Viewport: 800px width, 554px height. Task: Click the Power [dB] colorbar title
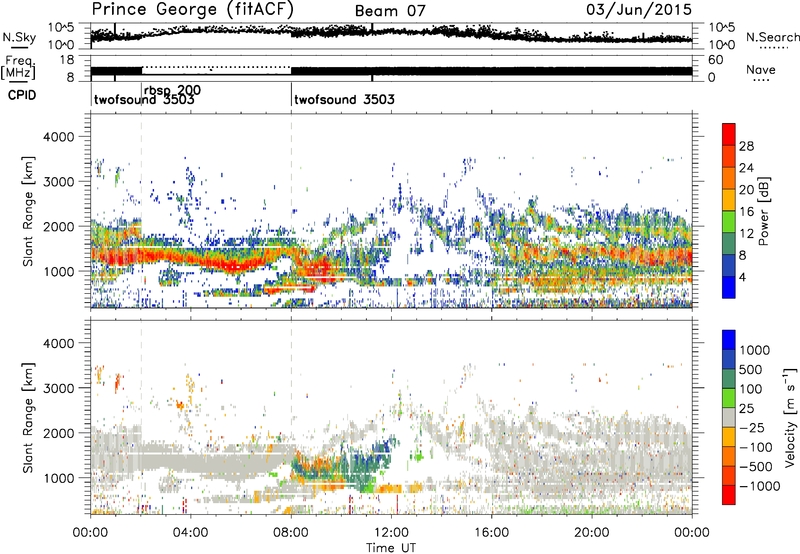pos(764,211)
